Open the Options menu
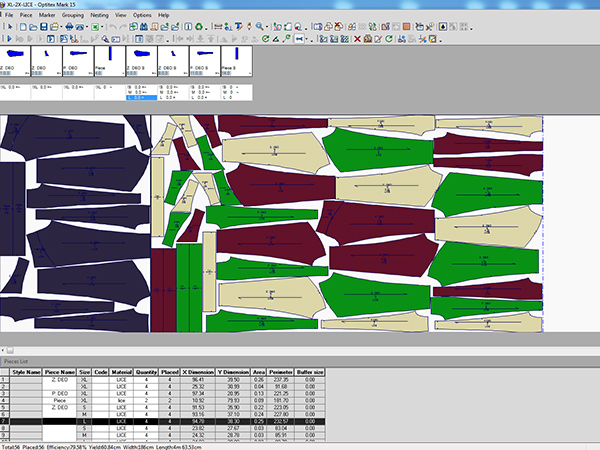Image resolution: width=600 pixels, height=450 pixels. pyautogui.click(x=142, y=15)
